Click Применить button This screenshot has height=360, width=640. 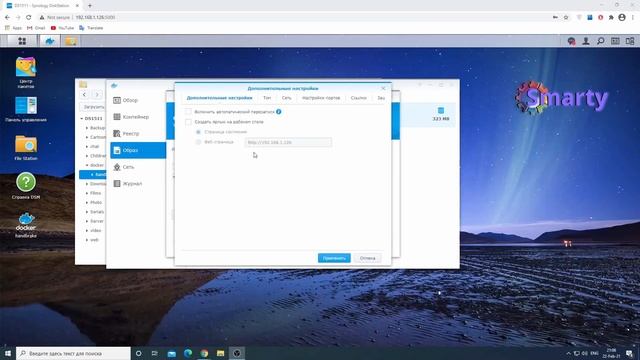334,258
